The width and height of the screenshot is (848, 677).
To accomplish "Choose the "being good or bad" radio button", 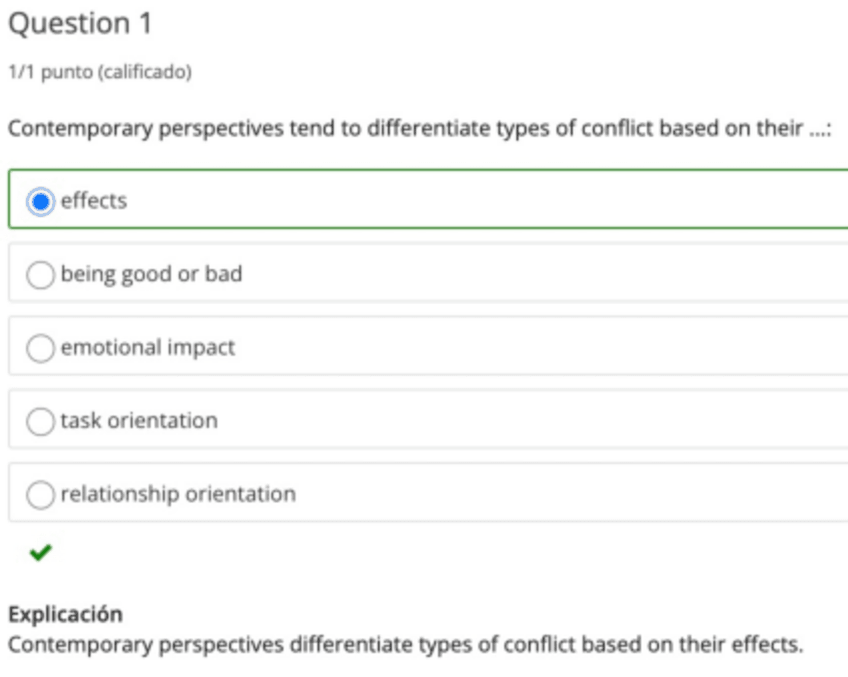I will 41,274.
